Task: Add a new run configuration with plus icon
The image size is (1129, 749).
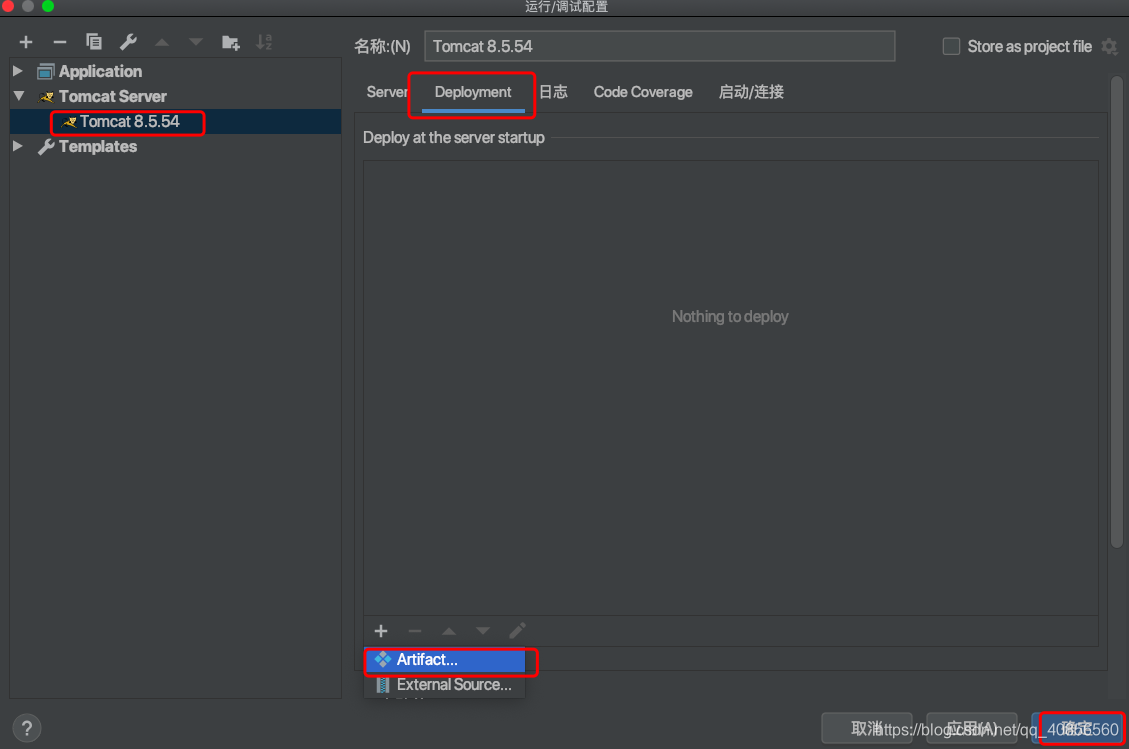Action: click(x=26, y=42)
